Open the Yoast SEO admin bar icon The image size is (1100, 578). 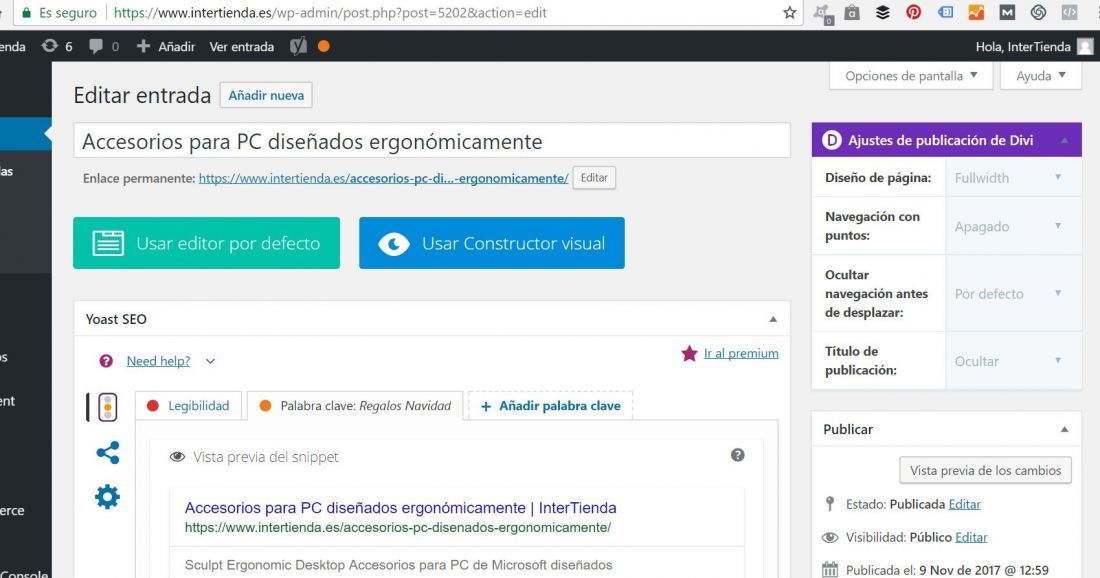pos(299,46)
